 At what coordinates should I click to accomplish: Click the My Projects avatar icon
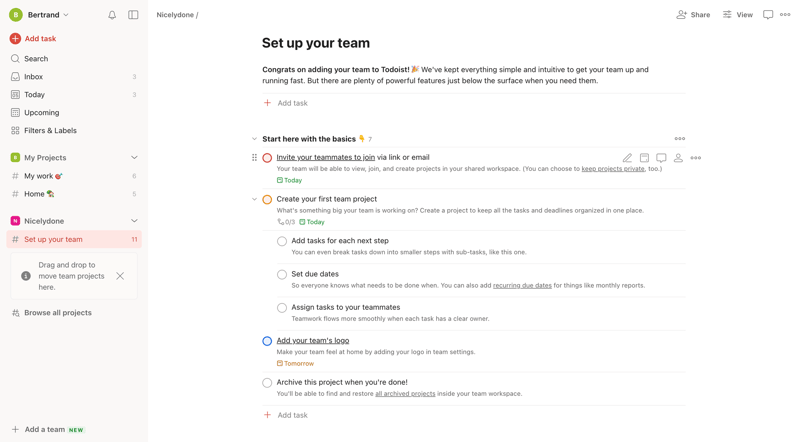click(15, 158)
